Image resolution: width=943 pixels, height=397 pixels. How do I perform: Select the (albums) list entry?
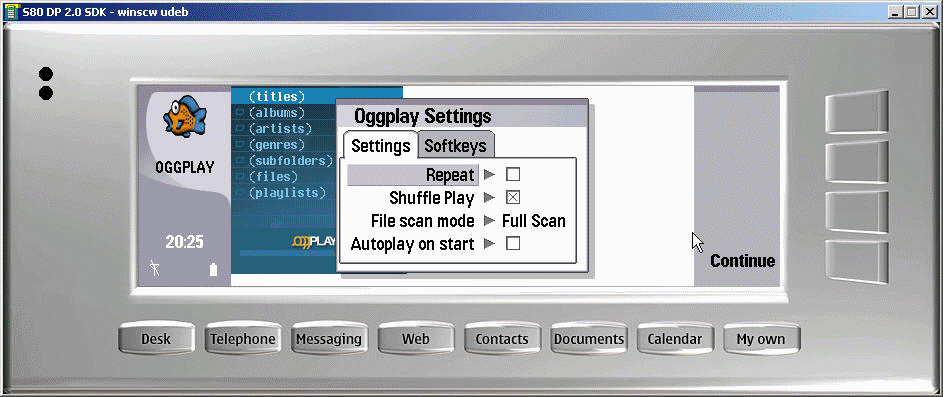click(x=277, y=112)
